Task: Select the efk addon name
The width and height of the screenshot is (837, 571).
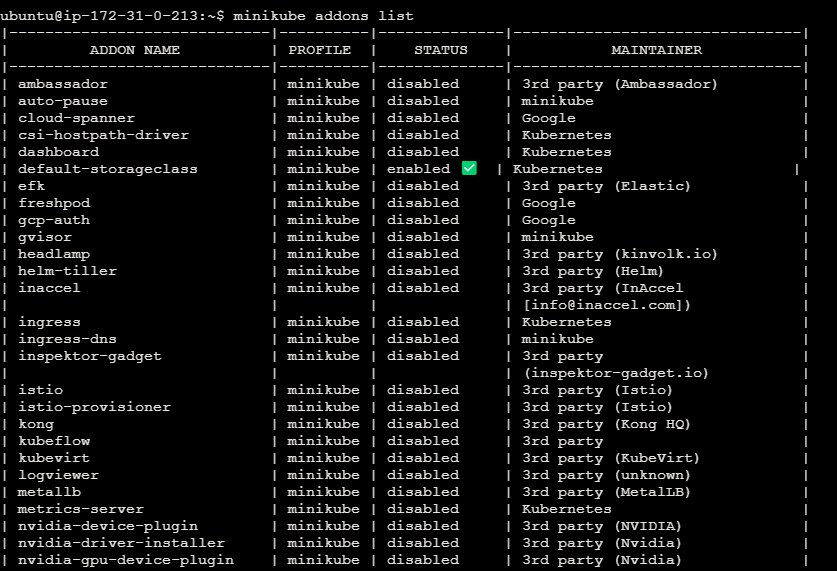Action: (31, 186)
